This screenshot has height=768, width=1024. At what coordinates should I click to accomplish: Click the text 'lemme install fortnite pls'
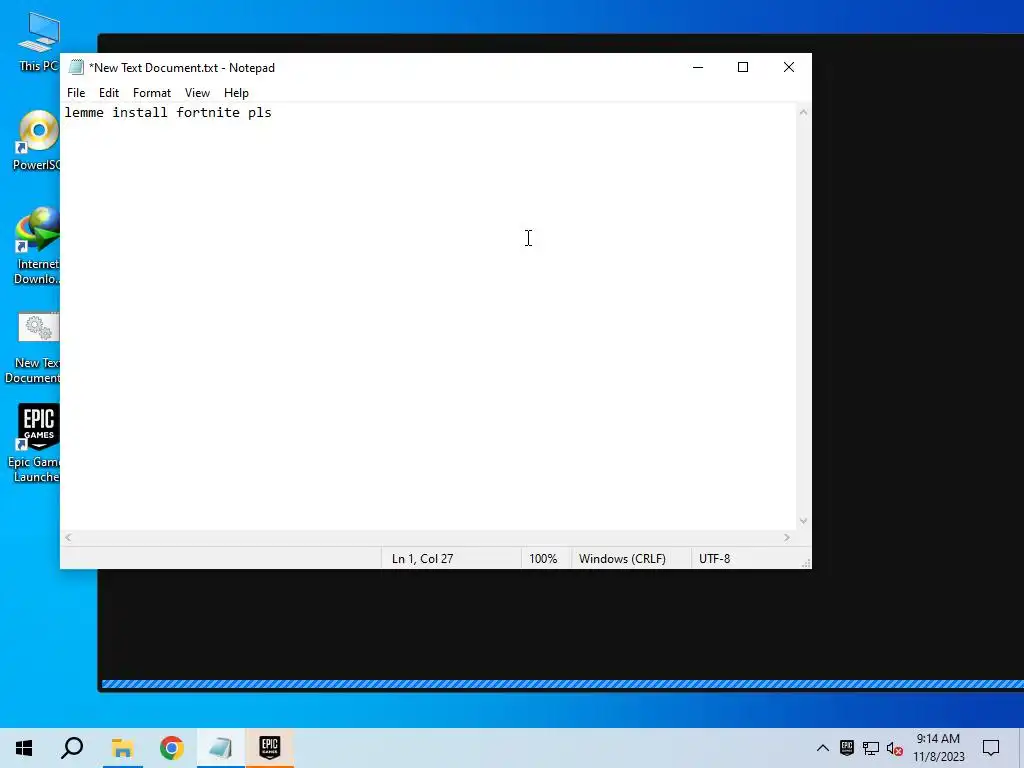(168, 112)
